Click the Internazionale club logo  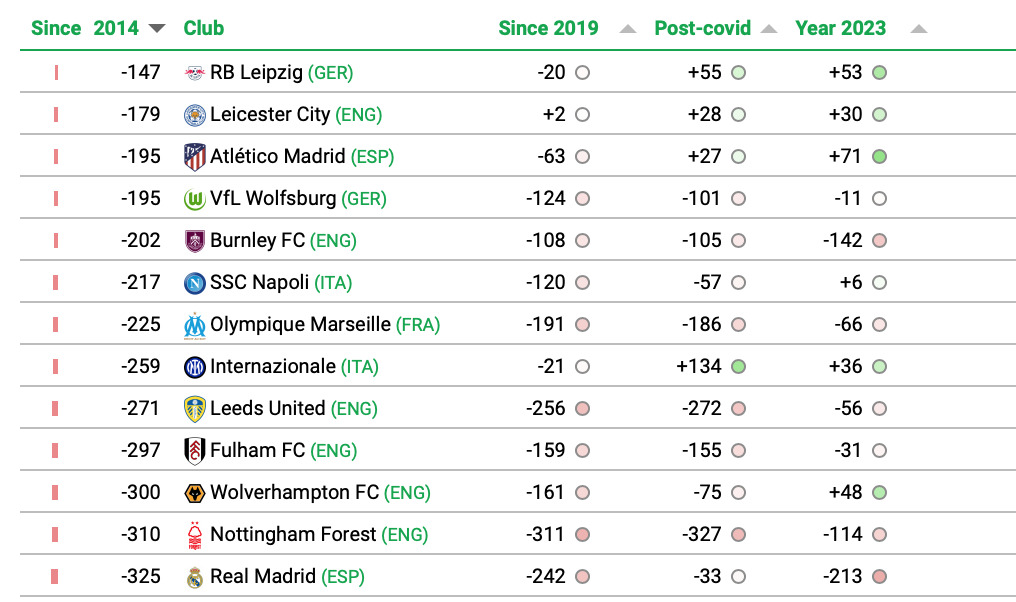coord(194,367)
